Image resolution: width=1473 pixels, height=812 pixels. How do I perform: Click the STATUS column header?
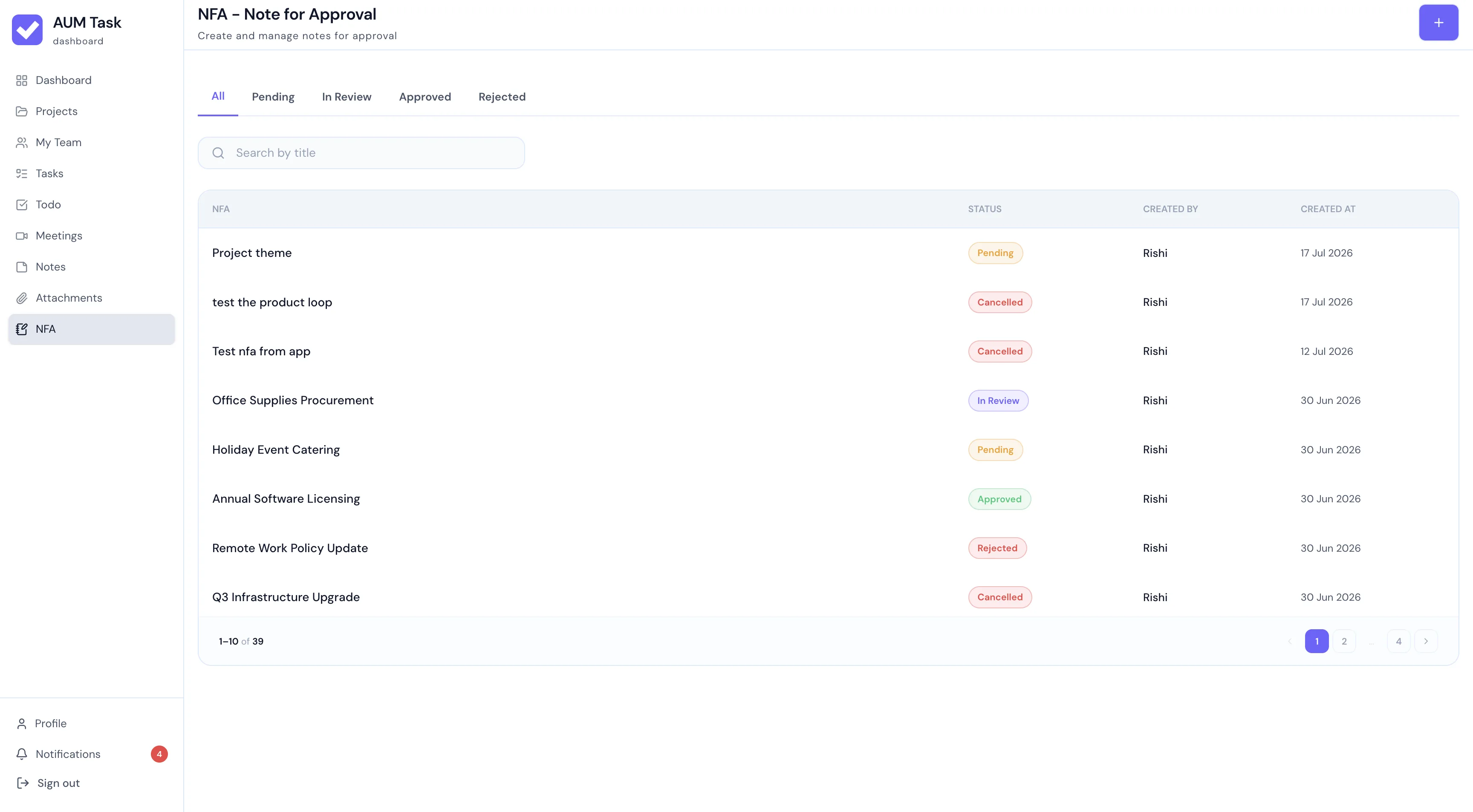984,209
